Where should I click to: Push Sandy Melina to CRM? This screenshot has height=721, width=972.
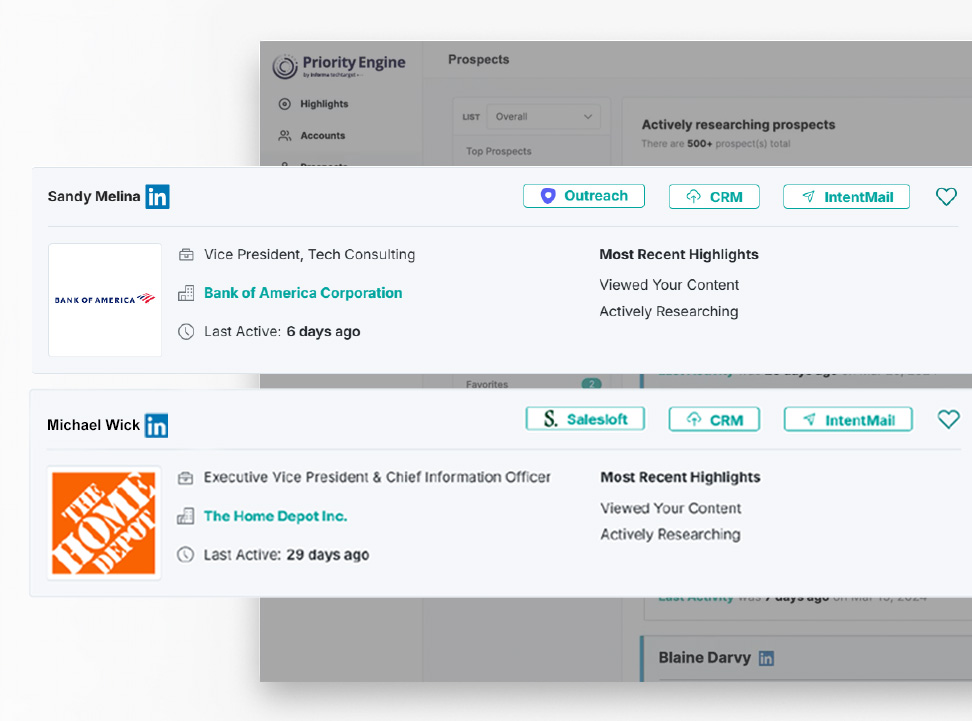[714, 197]
